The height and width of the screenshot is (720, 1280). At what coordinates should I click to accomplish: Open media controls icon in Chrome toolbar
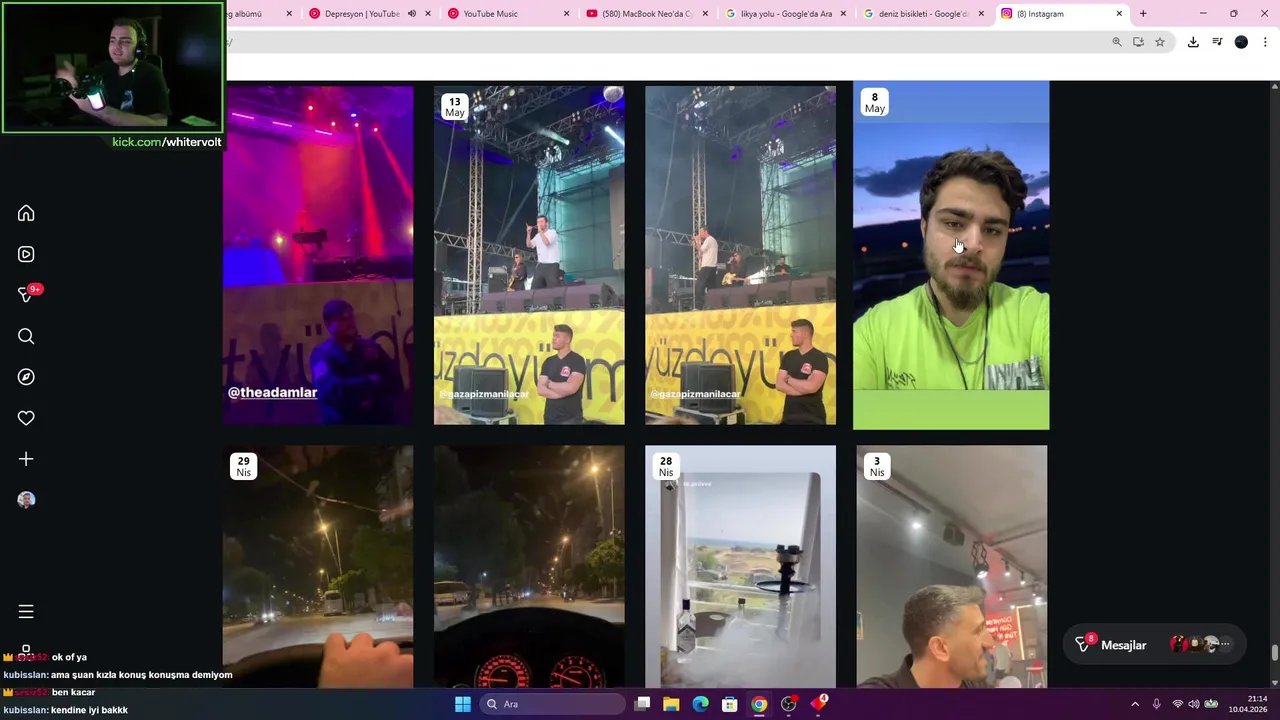coord(1217,42)
